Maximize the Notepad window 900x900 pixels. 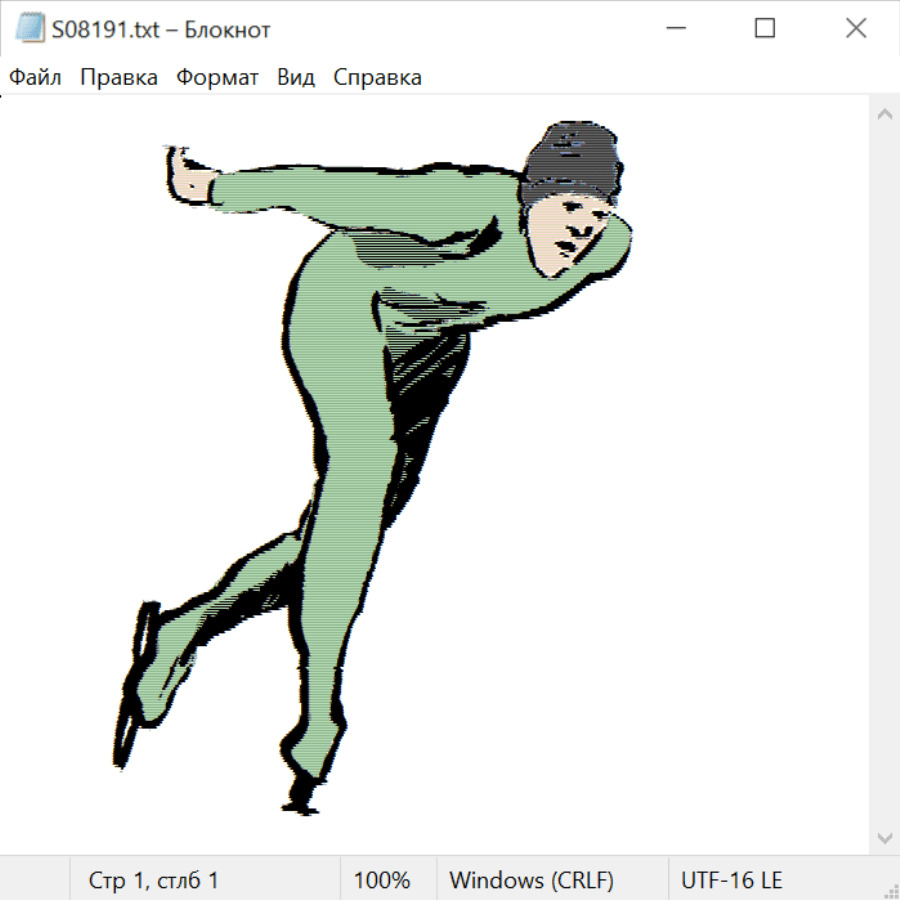pyautogui.click(x=765, y=29)
